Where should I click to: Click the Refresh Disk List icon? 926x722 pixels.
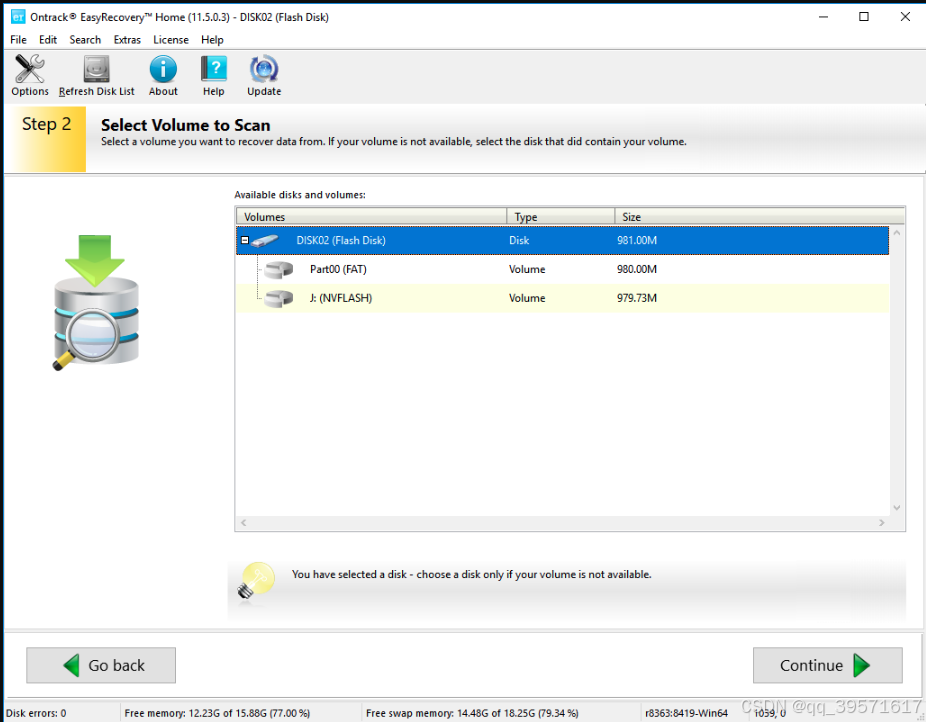[x=96, y=69]
